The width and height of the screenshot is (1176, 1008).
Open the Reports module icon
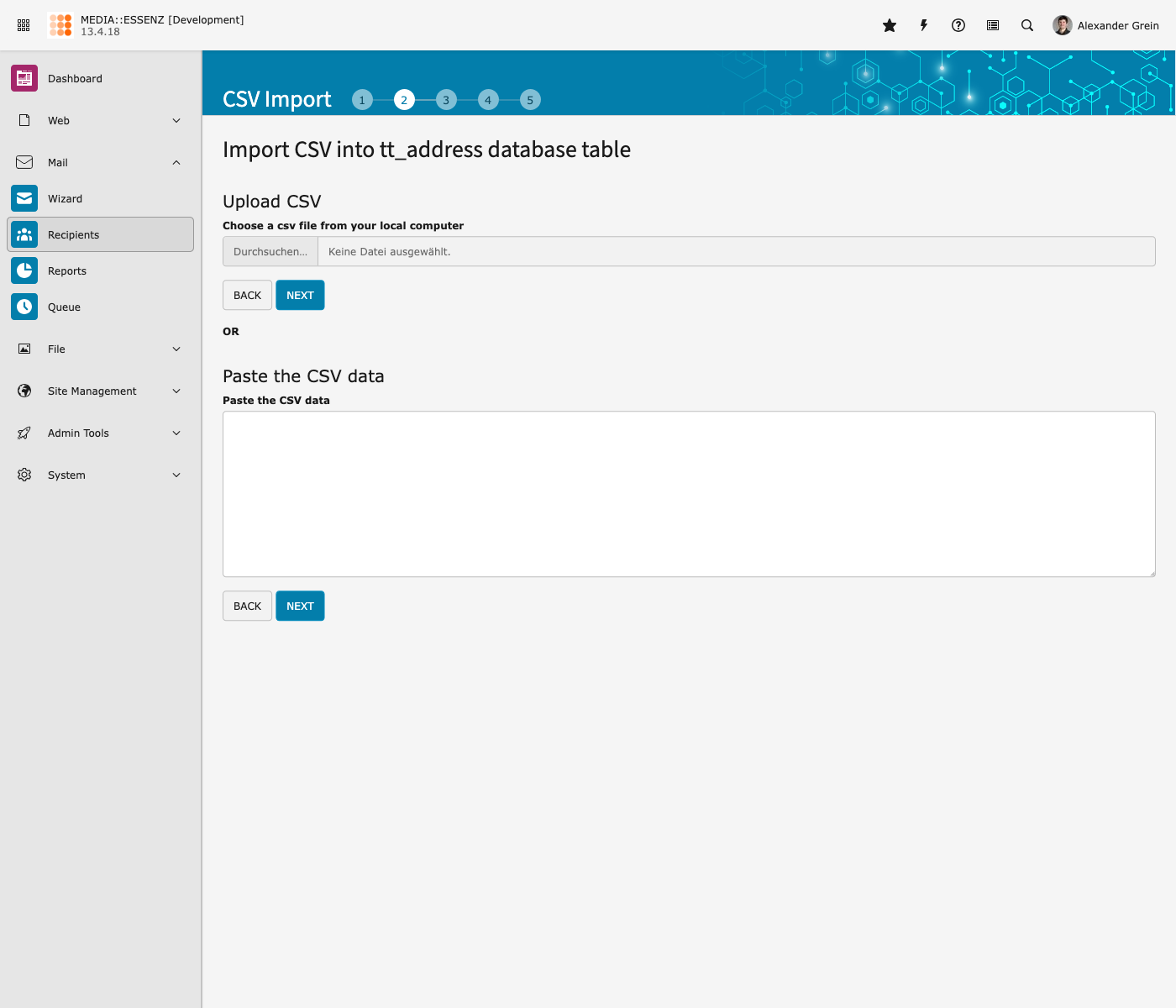coord(24,270)
